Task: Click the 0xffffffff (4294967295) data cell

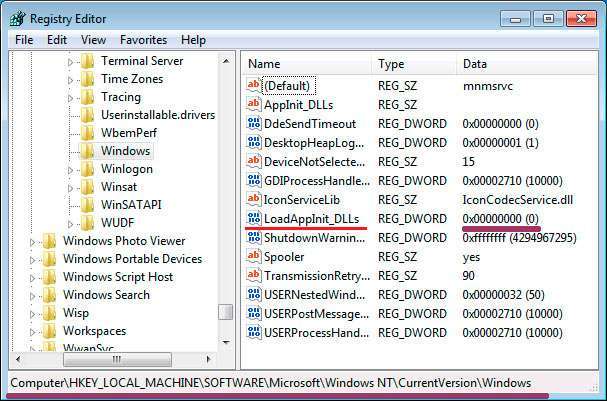Action: [519, 238]
